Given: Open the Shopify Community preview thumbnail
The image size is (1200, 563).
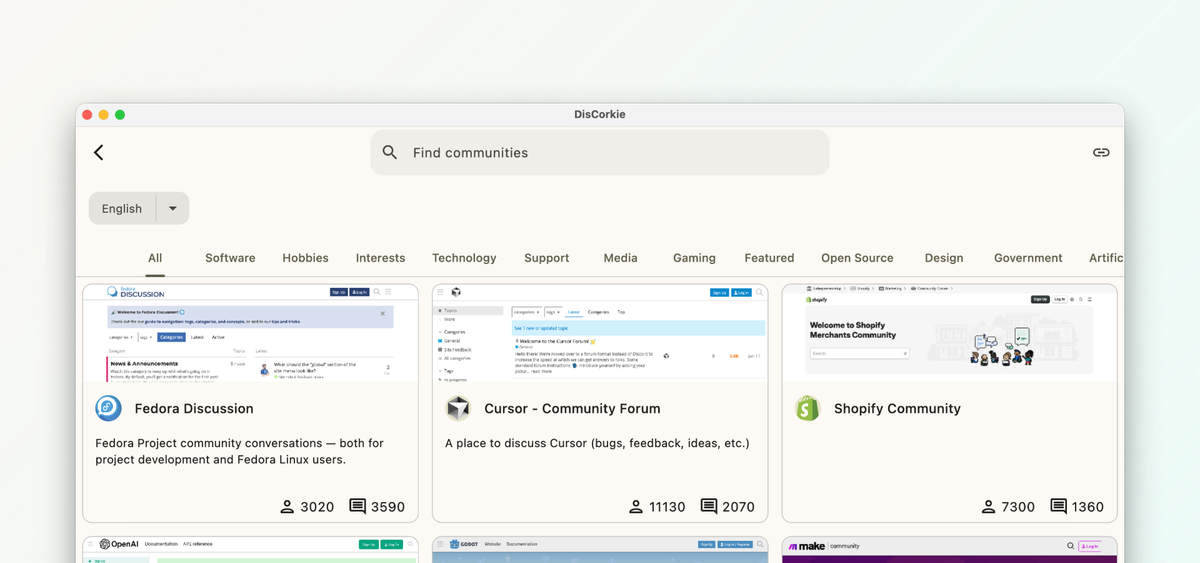Looking at the screenshot, I should coord(950,333).
